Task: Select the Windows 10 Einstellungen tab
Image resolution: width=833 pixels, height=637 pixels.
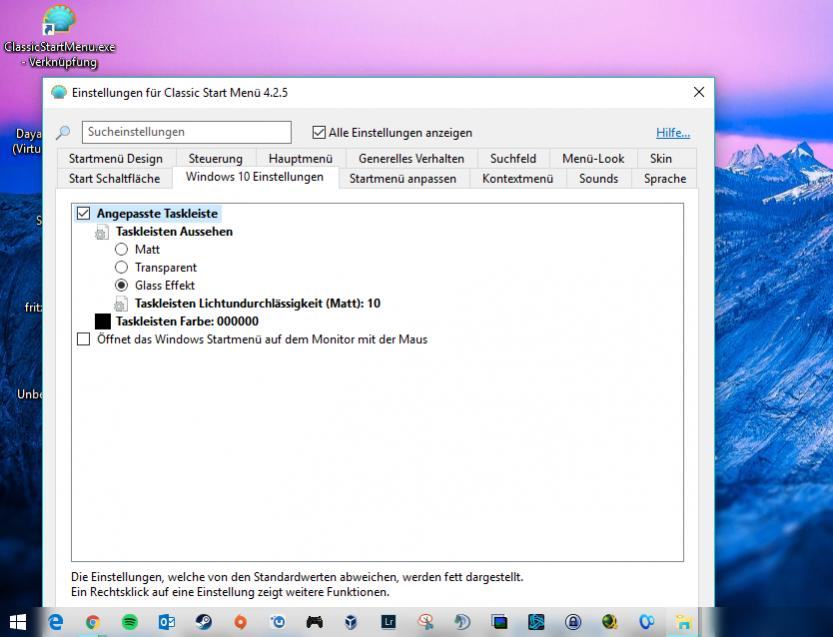Action: tap(254, 177)
